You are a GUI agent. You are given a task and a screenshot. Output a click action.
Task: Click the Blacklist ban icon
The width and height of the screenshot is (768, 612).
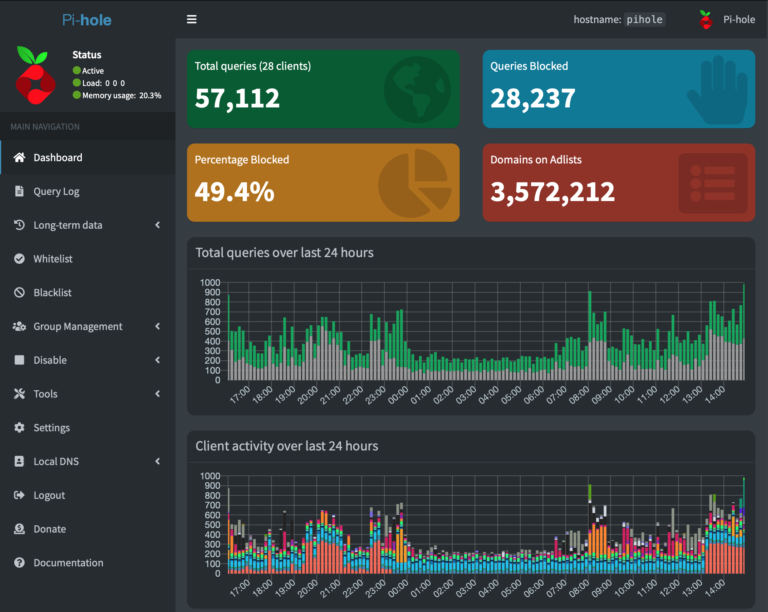pos(19,292)
